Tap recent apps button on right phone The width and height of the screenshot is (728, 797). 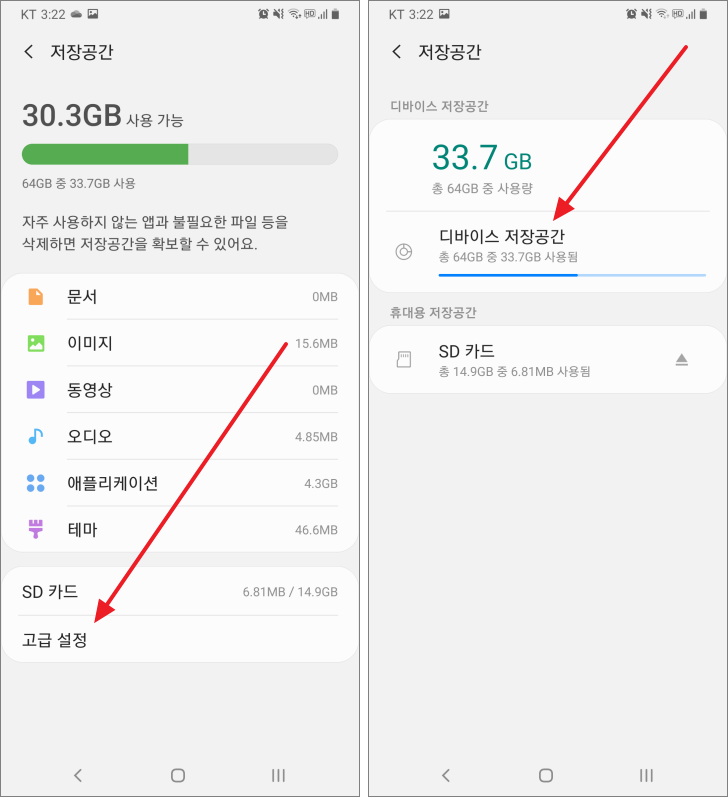(646, 775)
